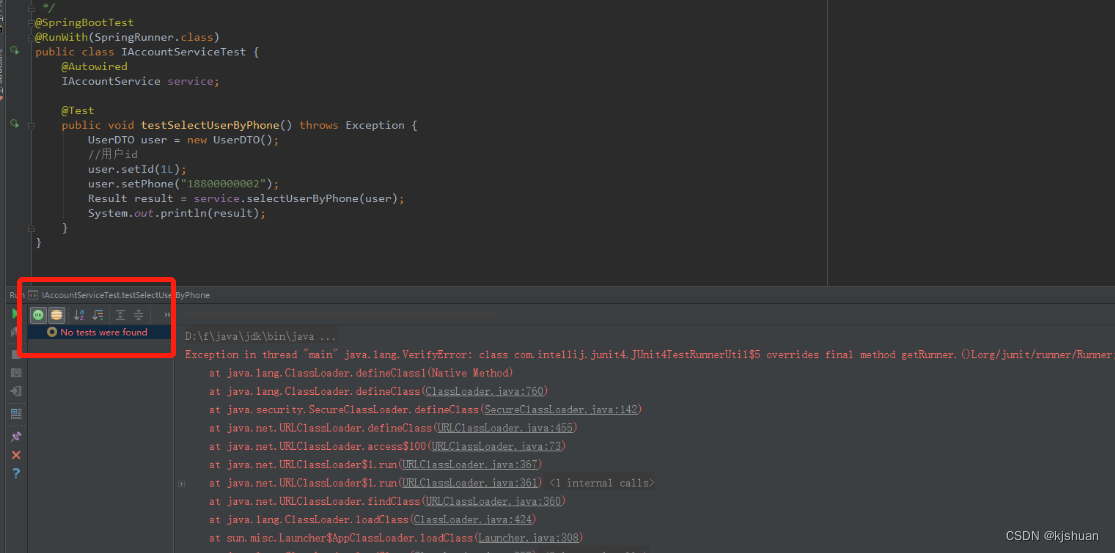
Task: Click the @Test annotation
Action: point(78,110)
